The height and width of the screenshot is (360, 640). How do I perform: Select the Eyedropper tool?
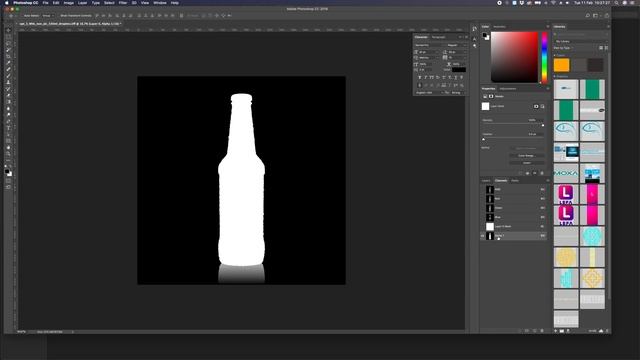tap(8, 63)
